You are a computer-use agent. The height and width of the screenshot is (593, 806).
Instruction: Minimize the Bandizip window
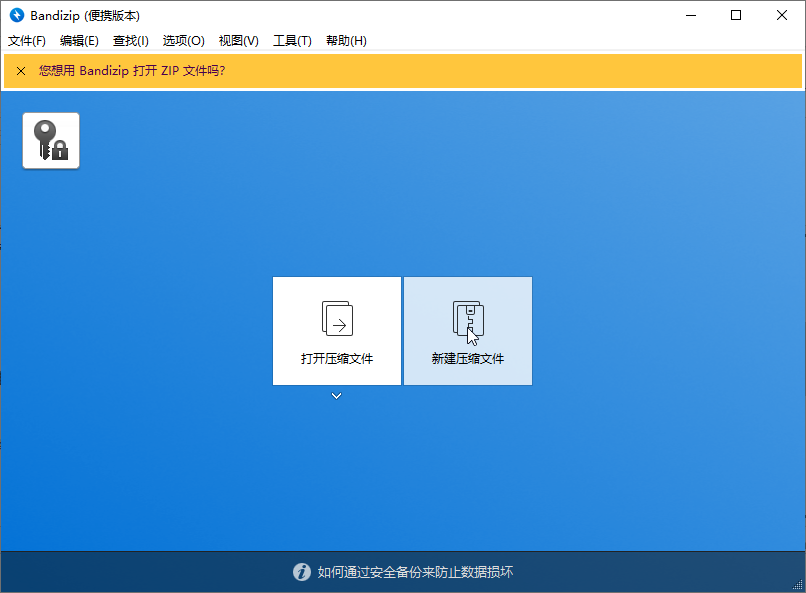[x=691, y=15]
